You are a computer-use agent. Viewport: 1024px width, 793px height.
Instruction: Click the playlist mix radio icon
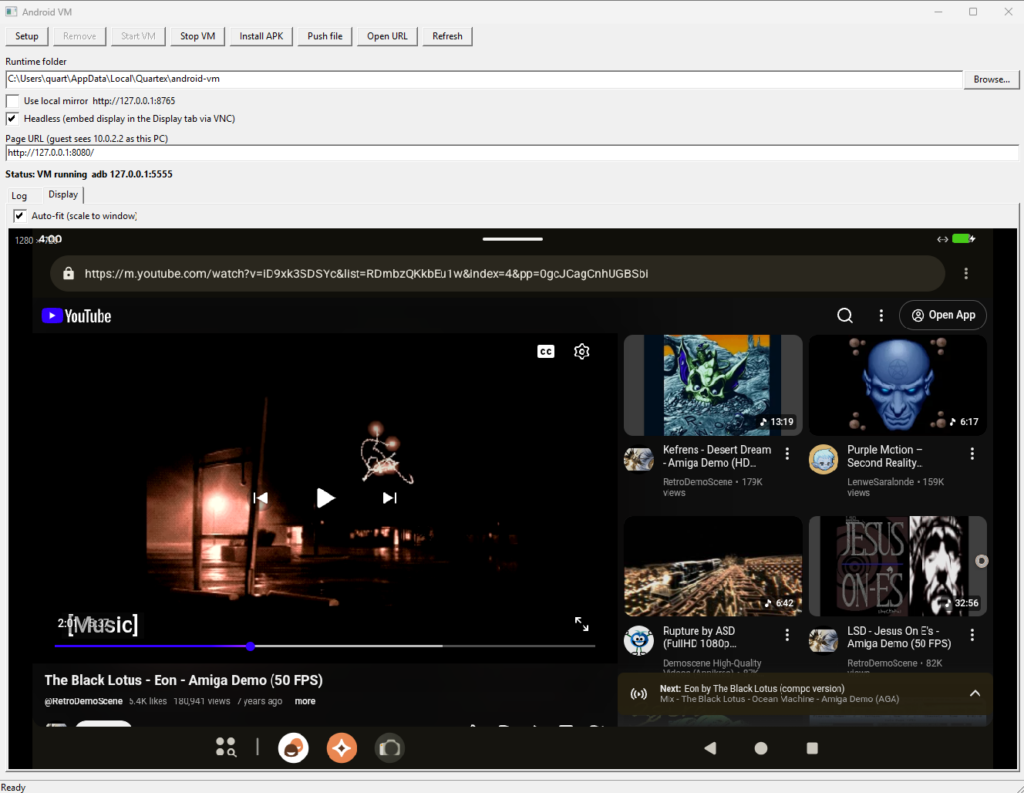(x=639, y=694)
